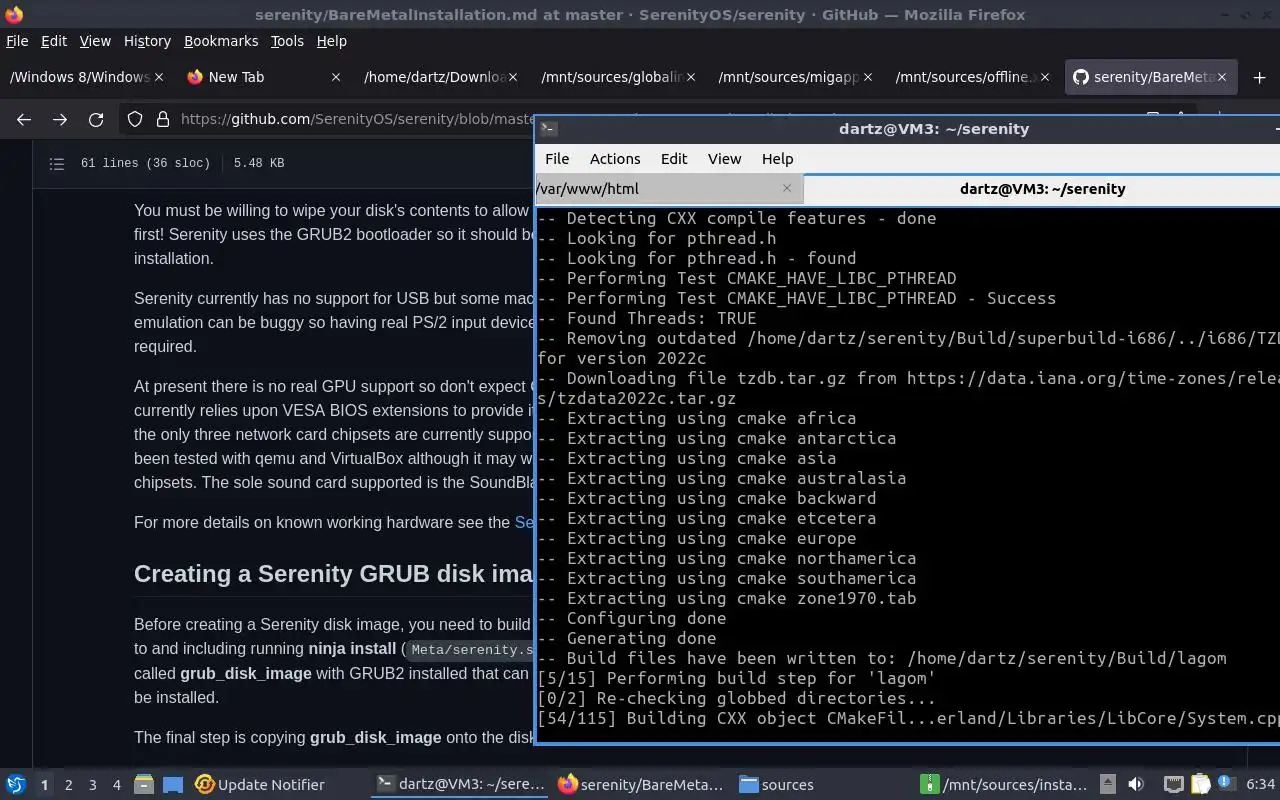Open the file outline list icon on GitHub

coord(57,163)
